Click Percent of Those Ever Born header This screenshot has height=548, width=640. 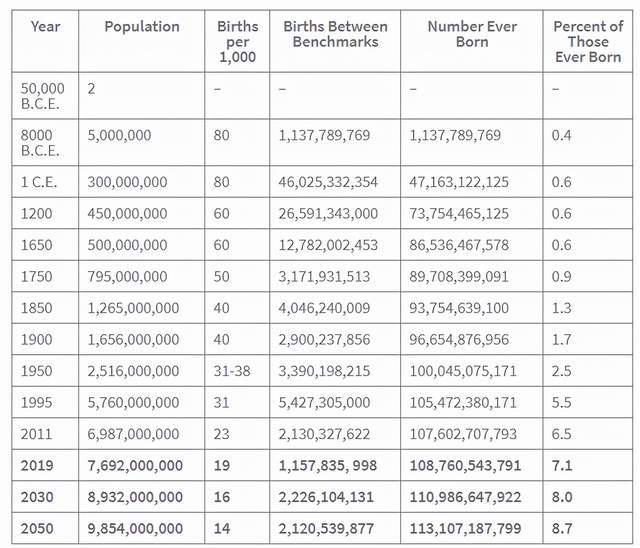[x=587, y=41]
